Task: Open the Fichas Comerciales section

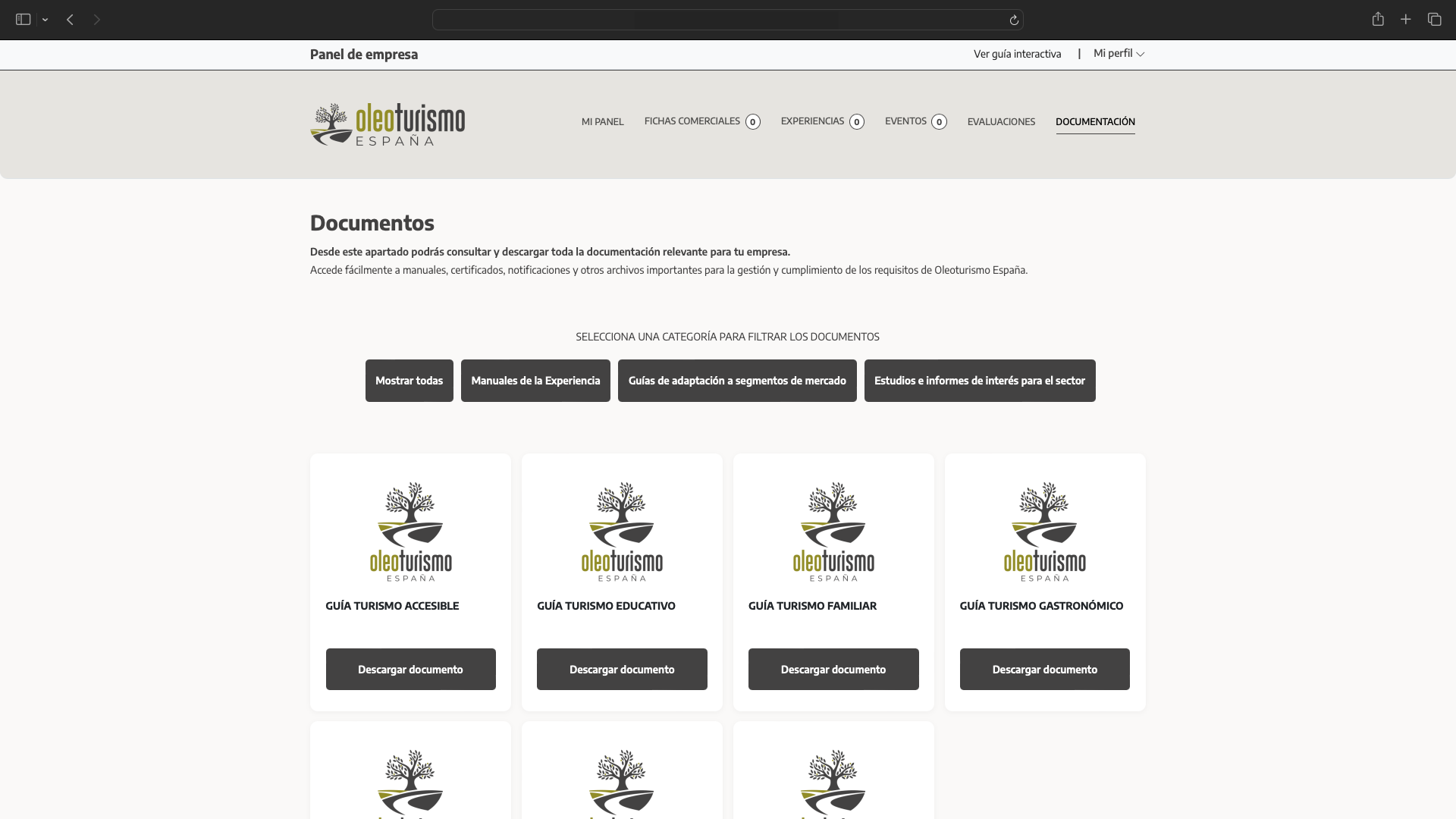Action: pyautogui.click(x=692, y=121)
